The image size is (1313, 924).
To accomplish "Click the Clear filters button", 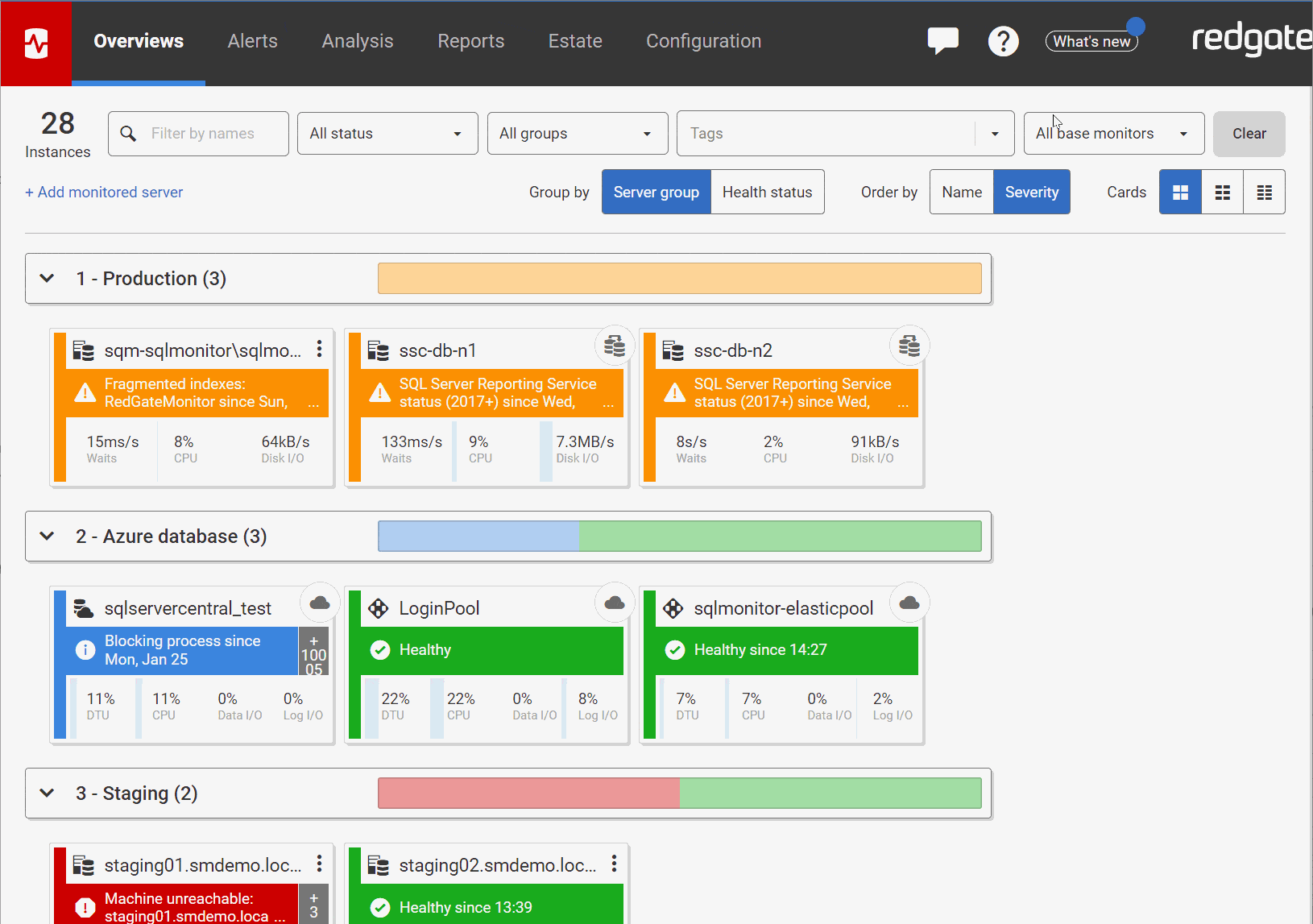I will point(1249,133).
